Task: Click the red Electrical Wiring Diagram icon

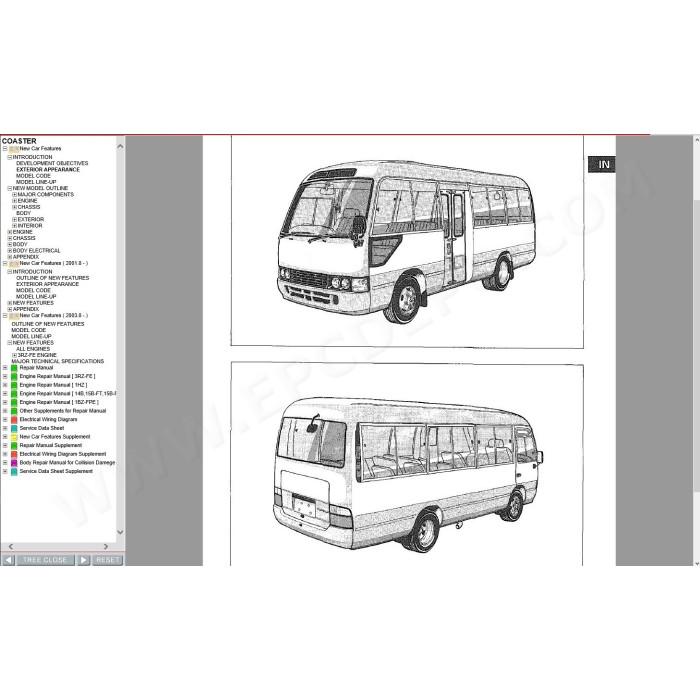Action: [x=14, y=420]
